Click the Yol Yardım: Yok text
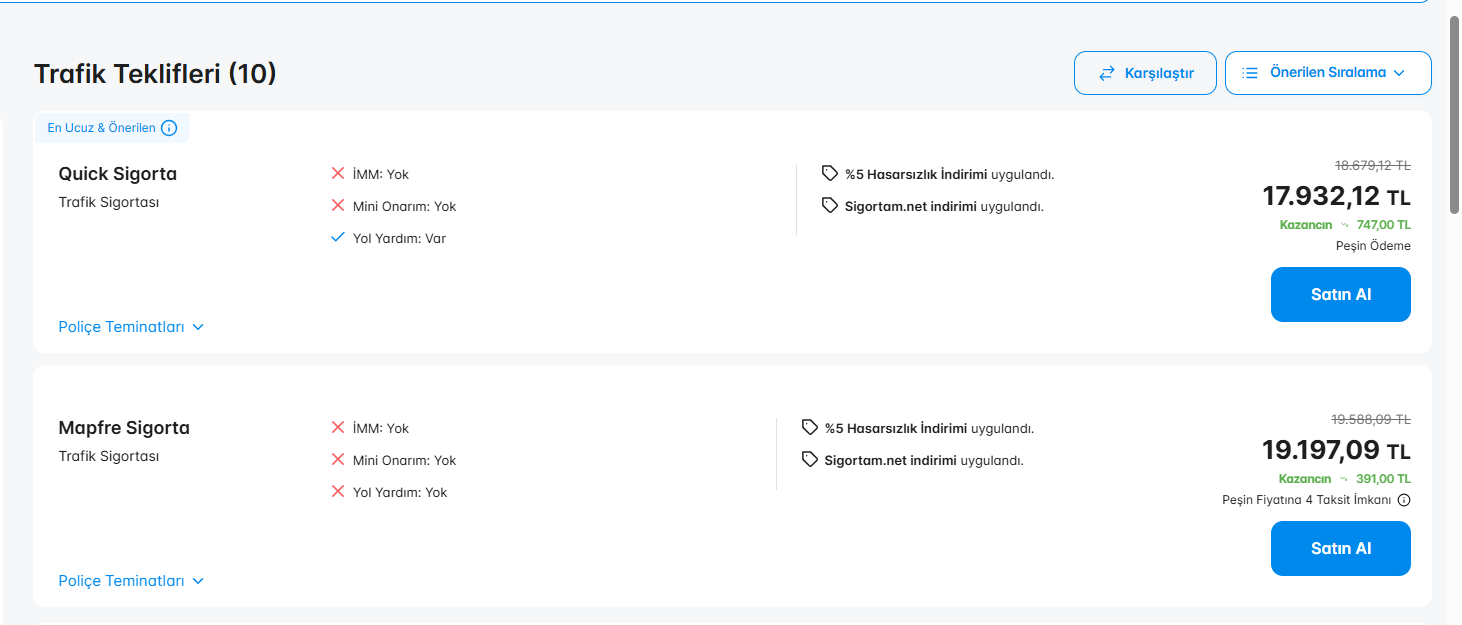This screenshot has width=1462, height=625. pos(400,492)
